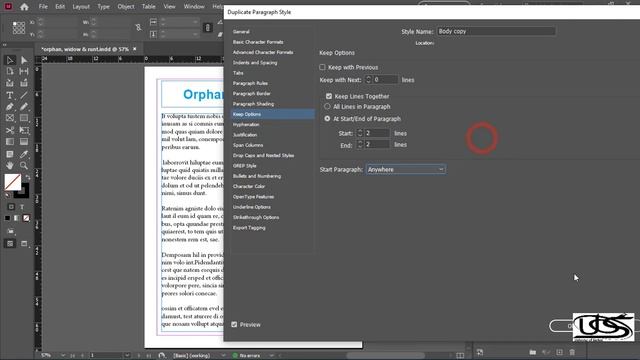Select the Hand tool
The image size is (640, 360).
pyautogui.click(x=10, y=166)
